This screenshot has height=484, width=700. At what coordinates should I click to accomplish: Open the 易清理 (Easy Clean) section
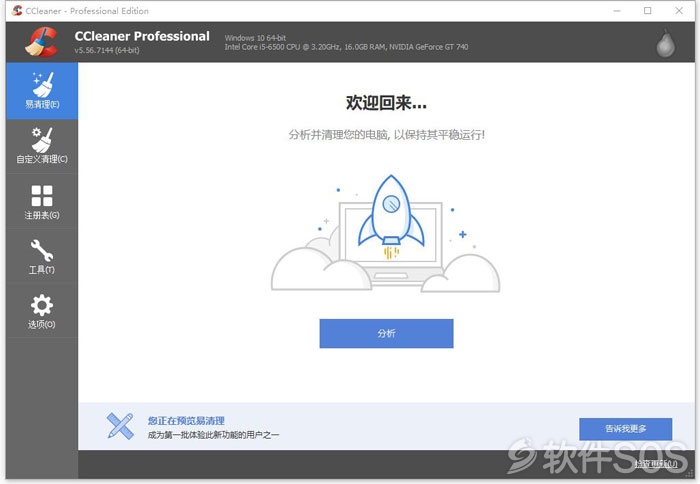tap(42, 91)
